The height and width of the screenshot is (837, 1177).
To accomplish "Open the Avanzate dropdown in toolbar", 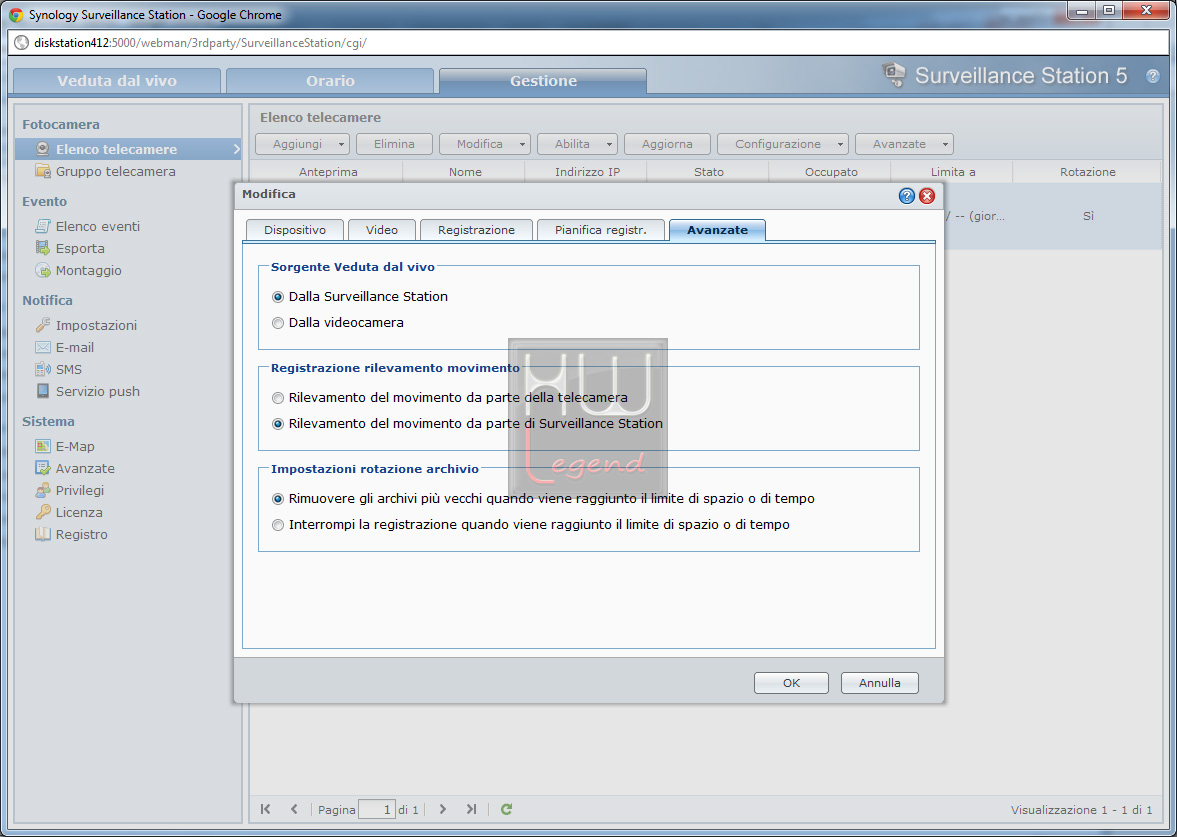I will (905, 144).
